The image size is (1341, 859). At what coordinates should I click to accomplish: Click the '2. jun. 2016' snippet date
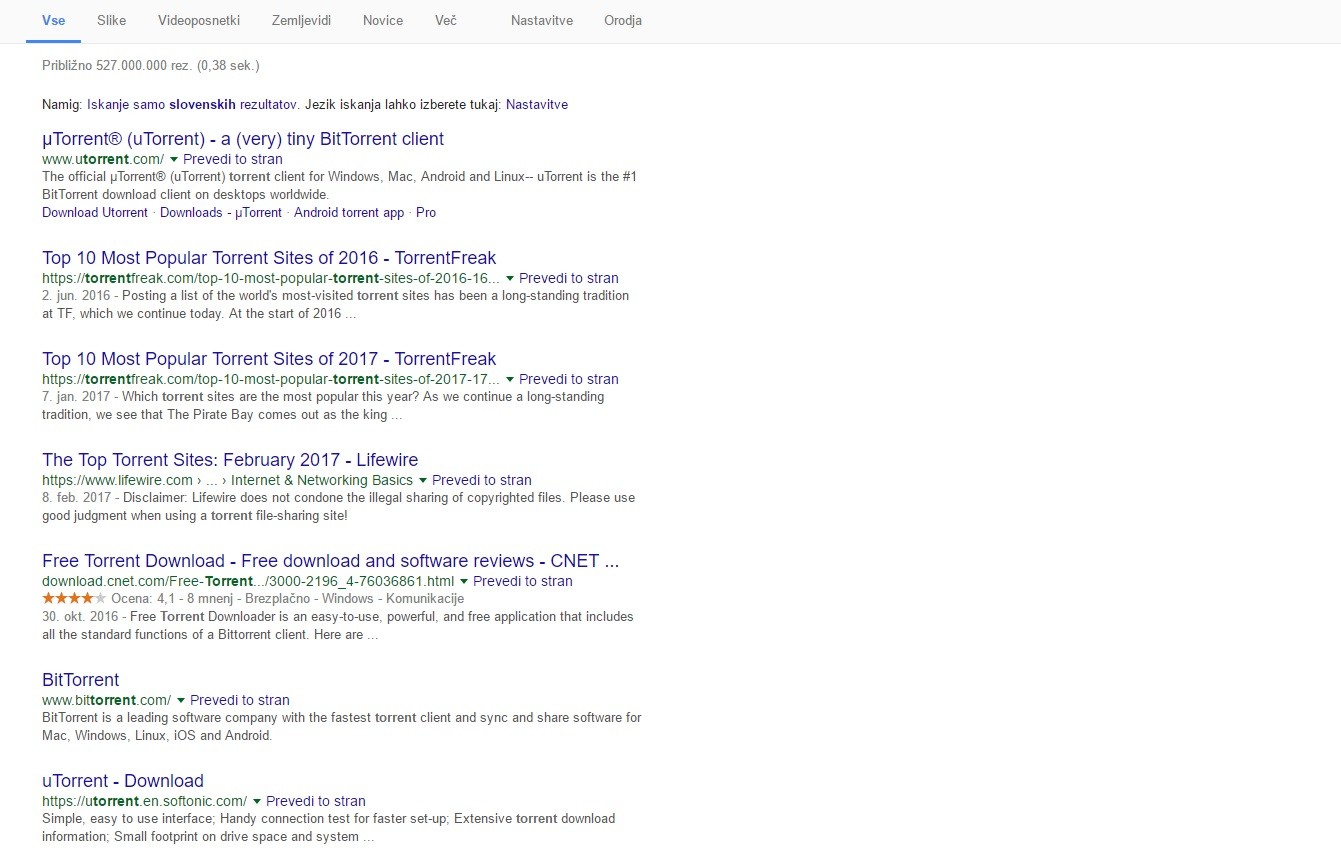click(77, 296)
